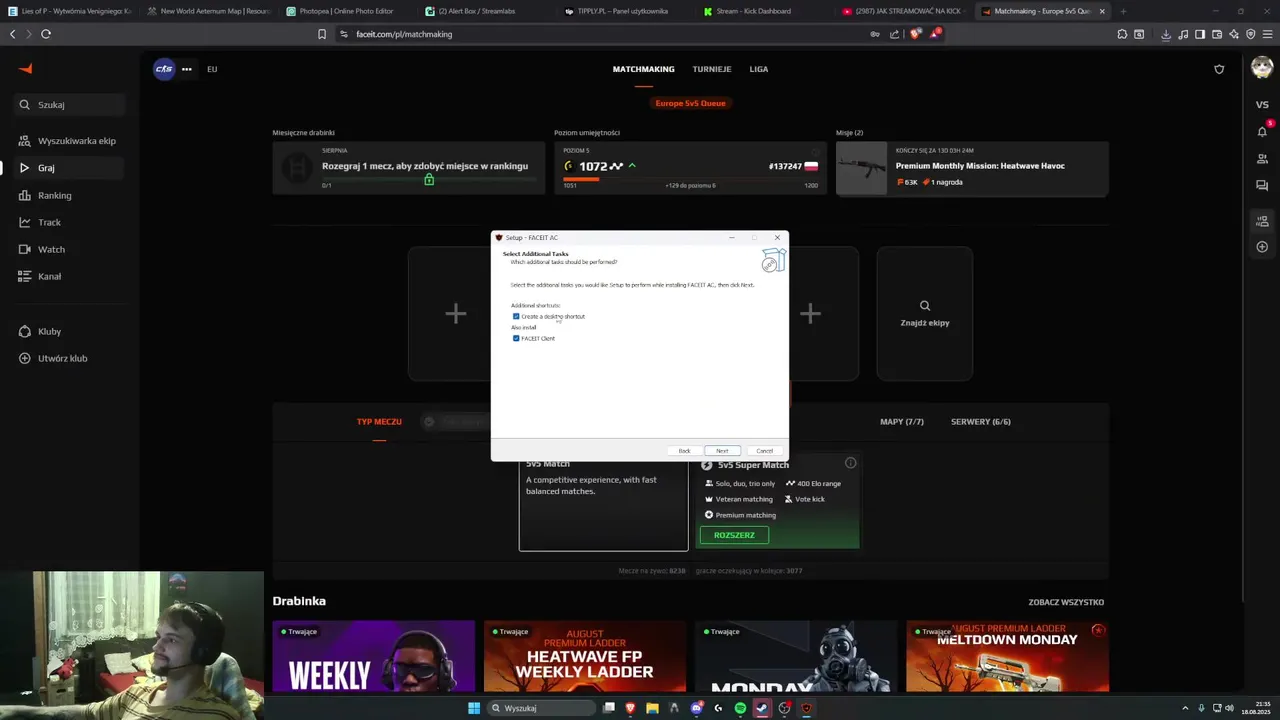Switch to the MATCHMAKING tab
1280x720 pixels.
[644, 69]
